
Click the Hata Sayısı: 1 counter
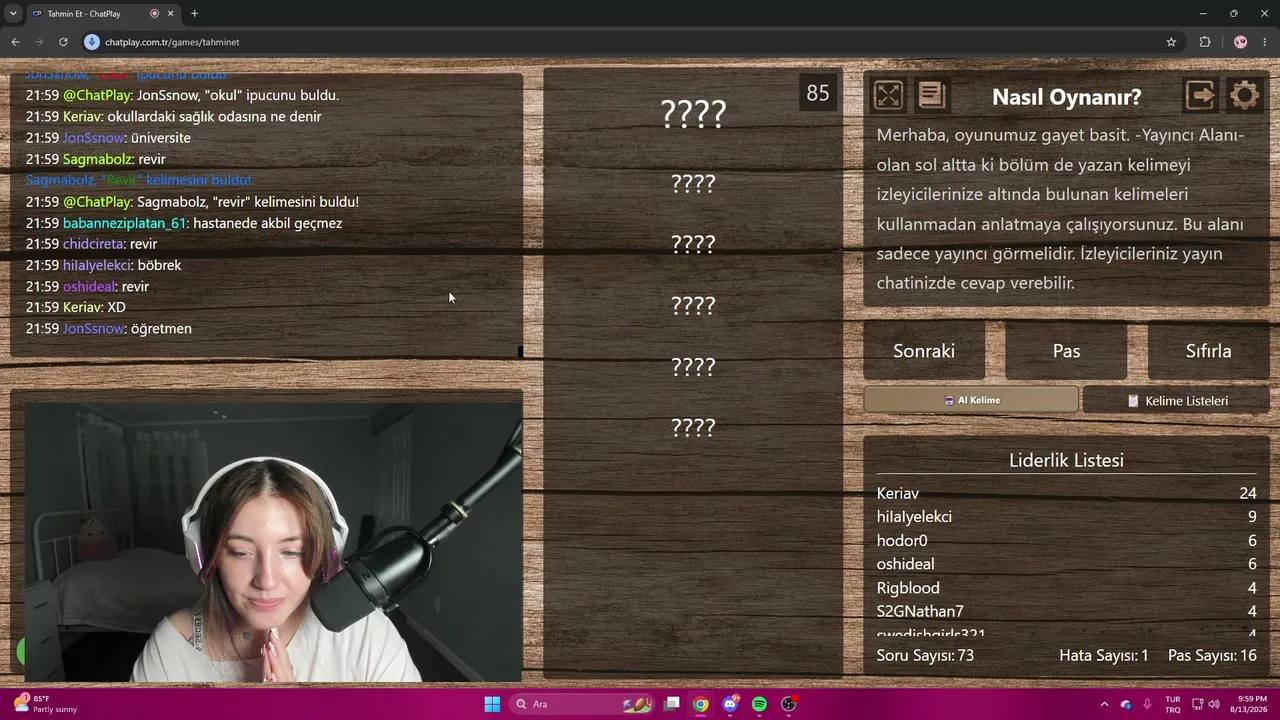[x=1104, y=655]
